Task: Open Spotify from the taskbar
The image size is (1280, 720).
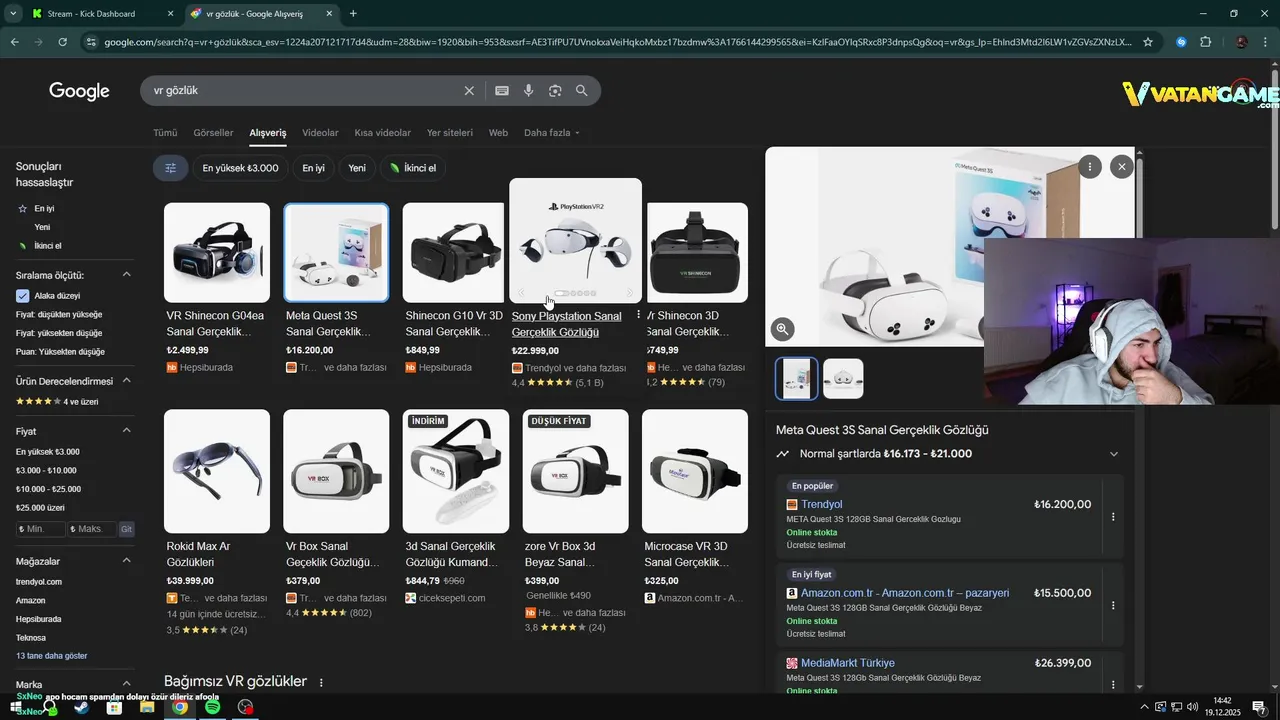Action: (212, 707)
